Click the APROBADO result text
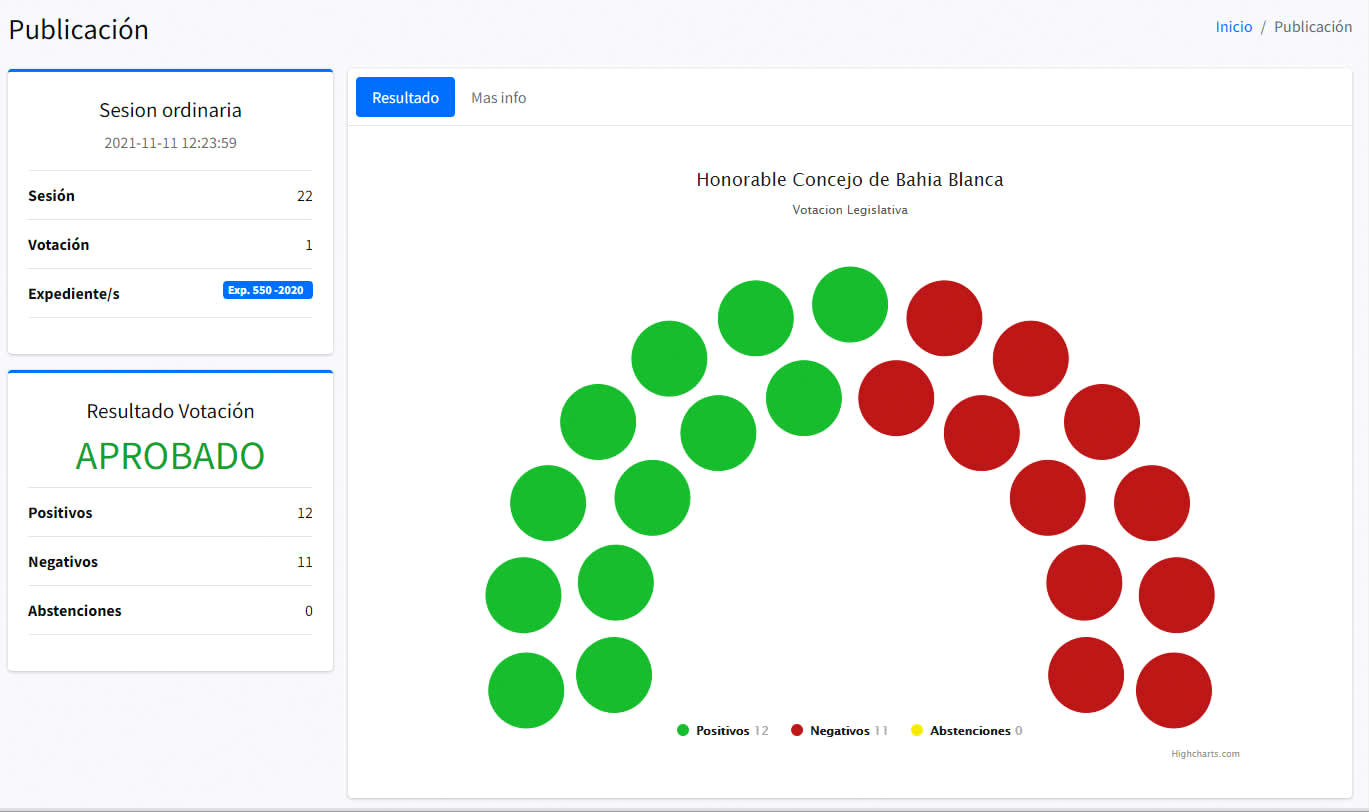 pos(170,456)
